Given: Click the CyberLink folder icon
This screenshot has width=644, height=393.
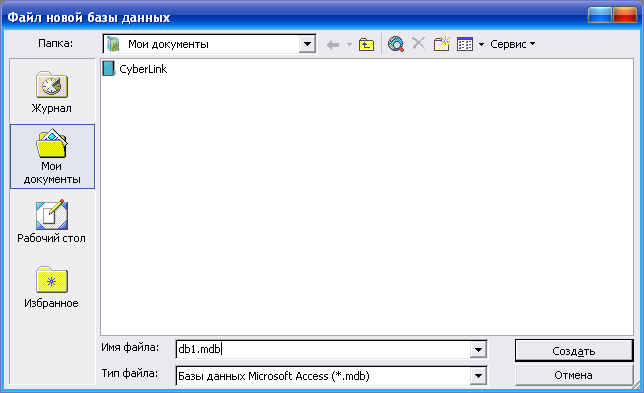Looking at the screenshot, I should coord(109,69).
